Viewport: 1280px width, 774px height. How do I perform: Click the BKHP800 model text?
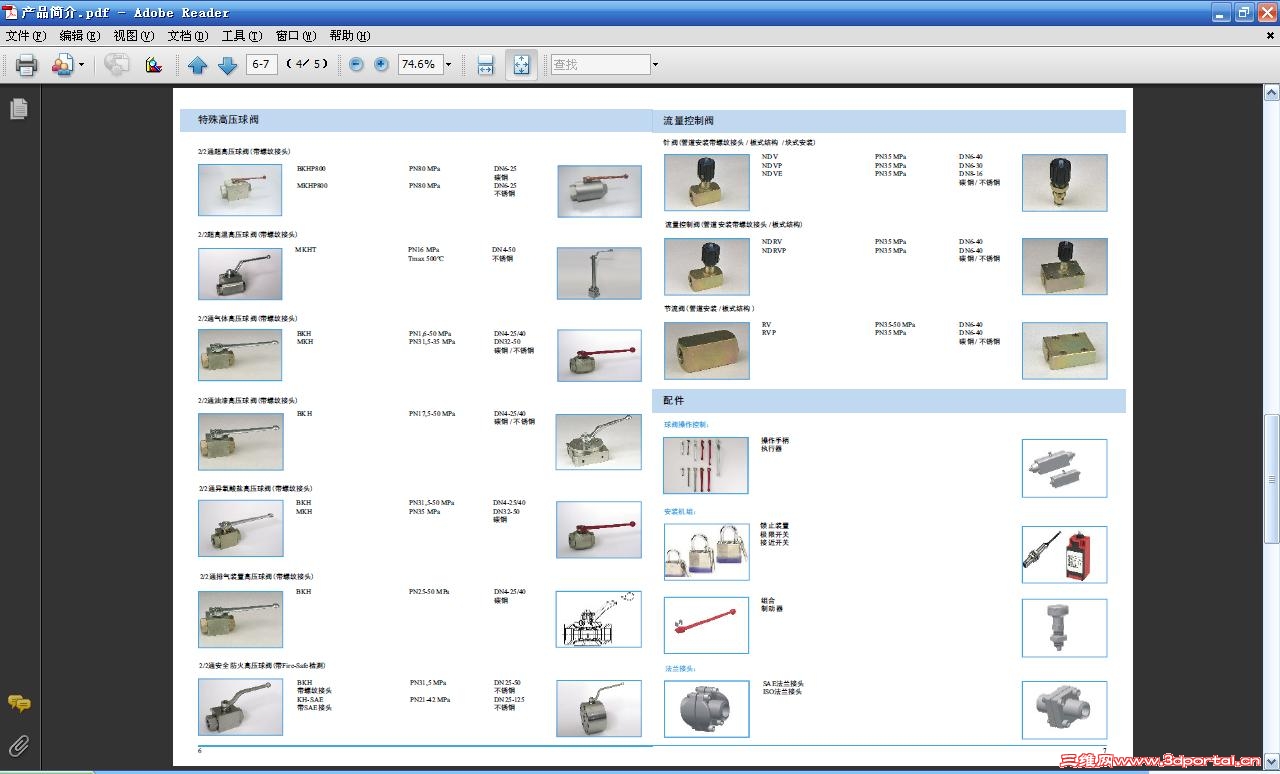pyautogui.click(x=311, y=169)
